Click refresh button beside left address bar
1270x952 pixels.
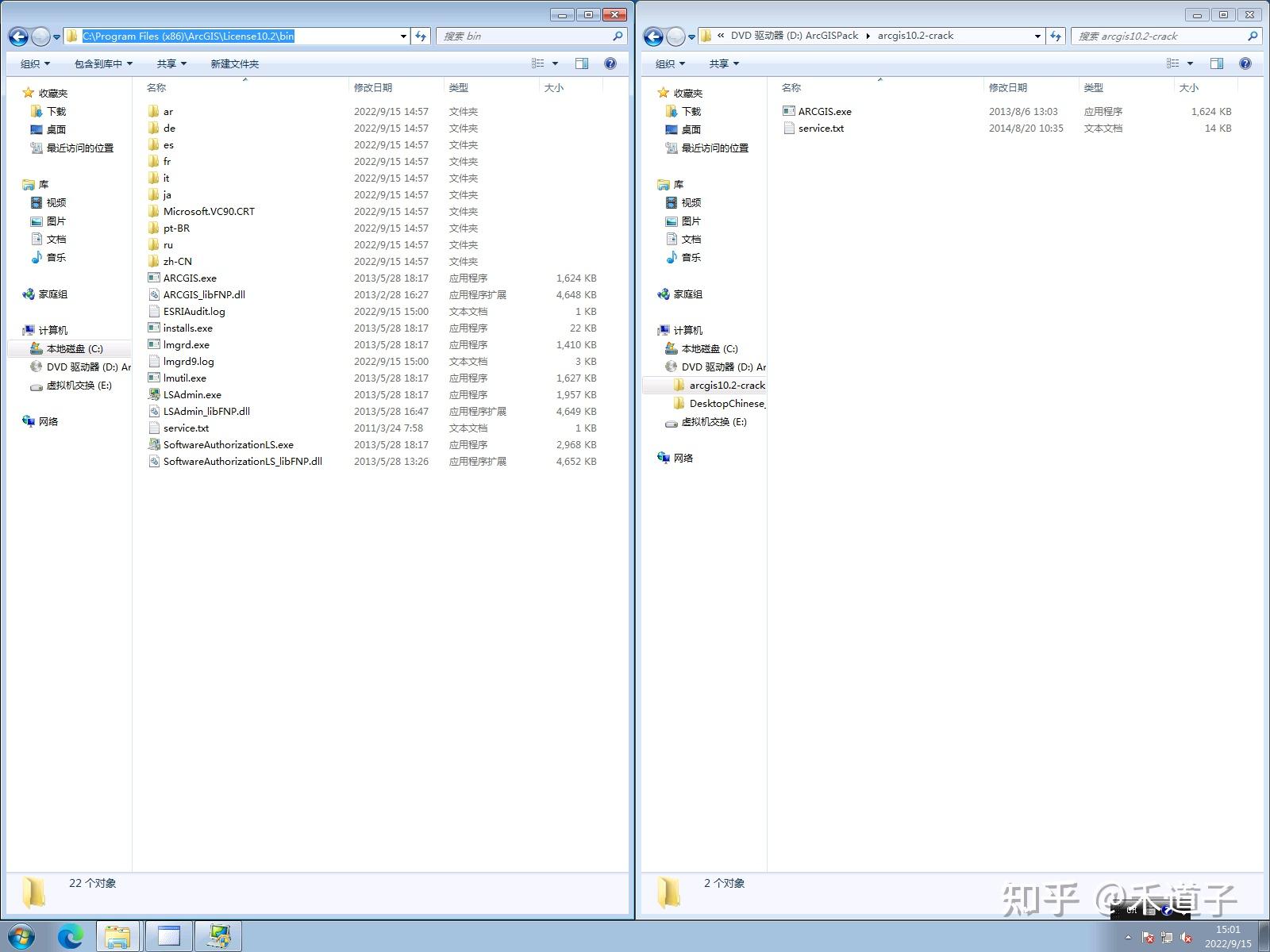click(421, 36)
